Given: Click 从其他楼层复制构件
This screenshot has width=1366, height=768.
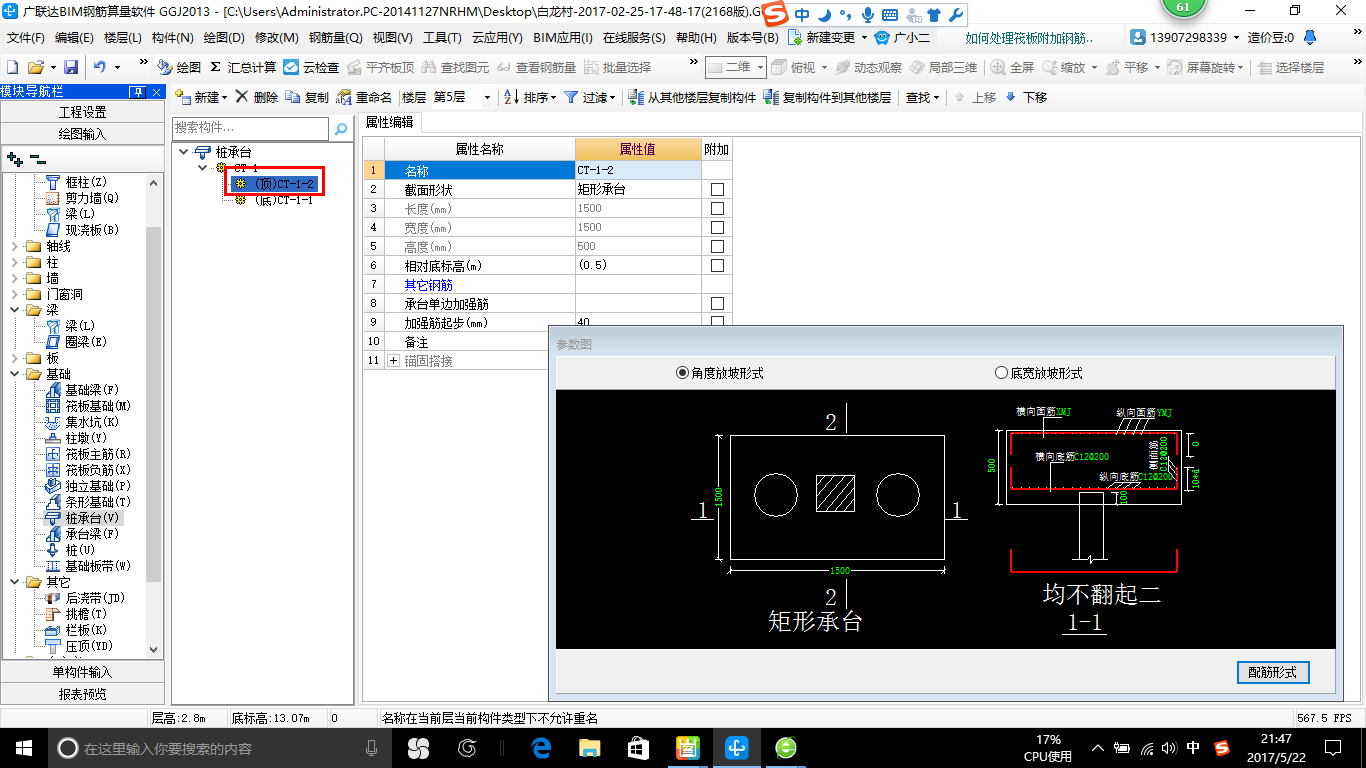Looking at the screenshot, I should (693, 97).
